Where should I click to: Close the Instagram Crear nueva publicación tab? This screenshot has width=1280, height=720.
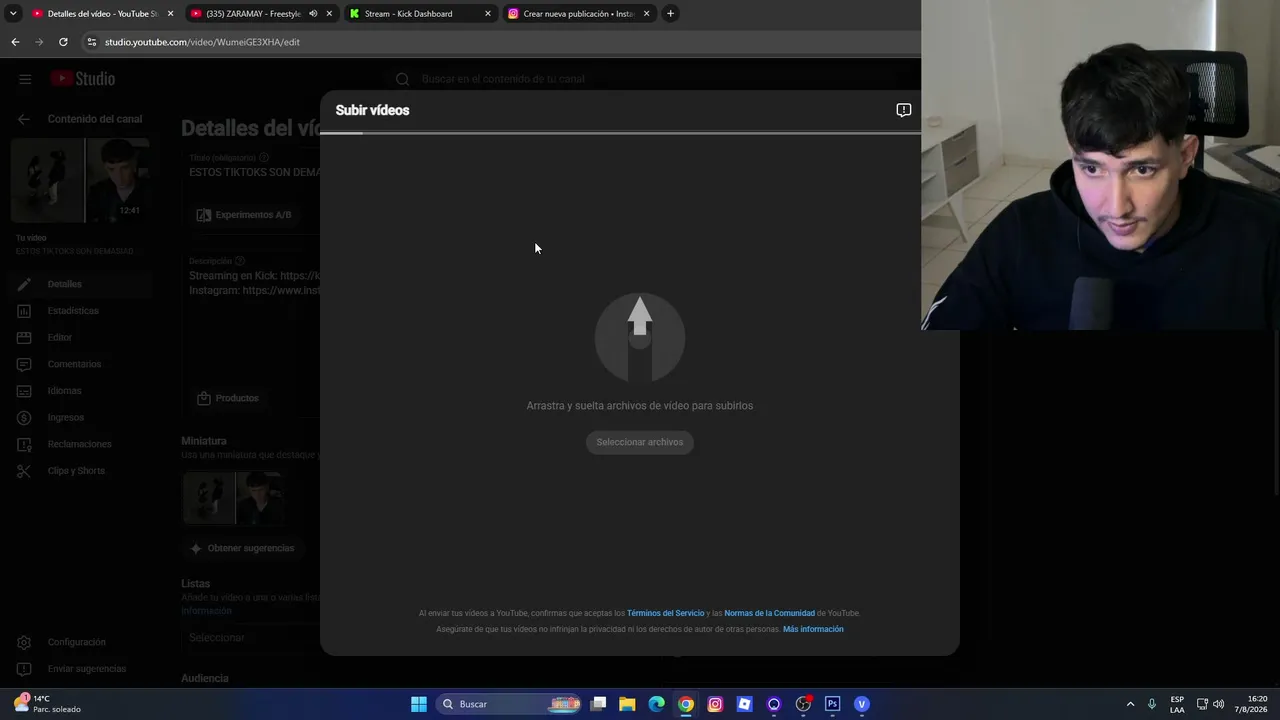tap(646, 14)
